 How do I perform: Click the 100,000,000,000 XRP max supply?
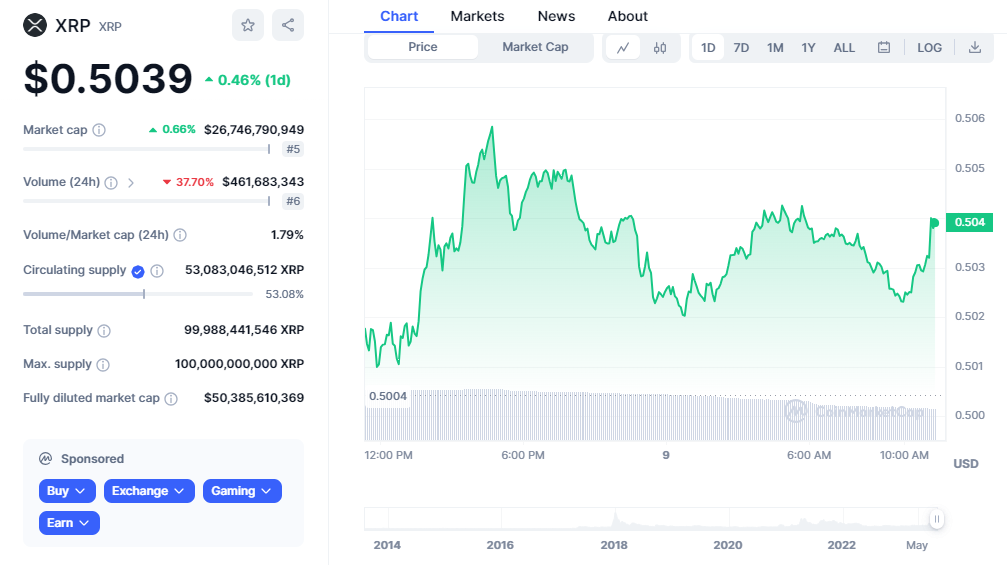point(240,363)
